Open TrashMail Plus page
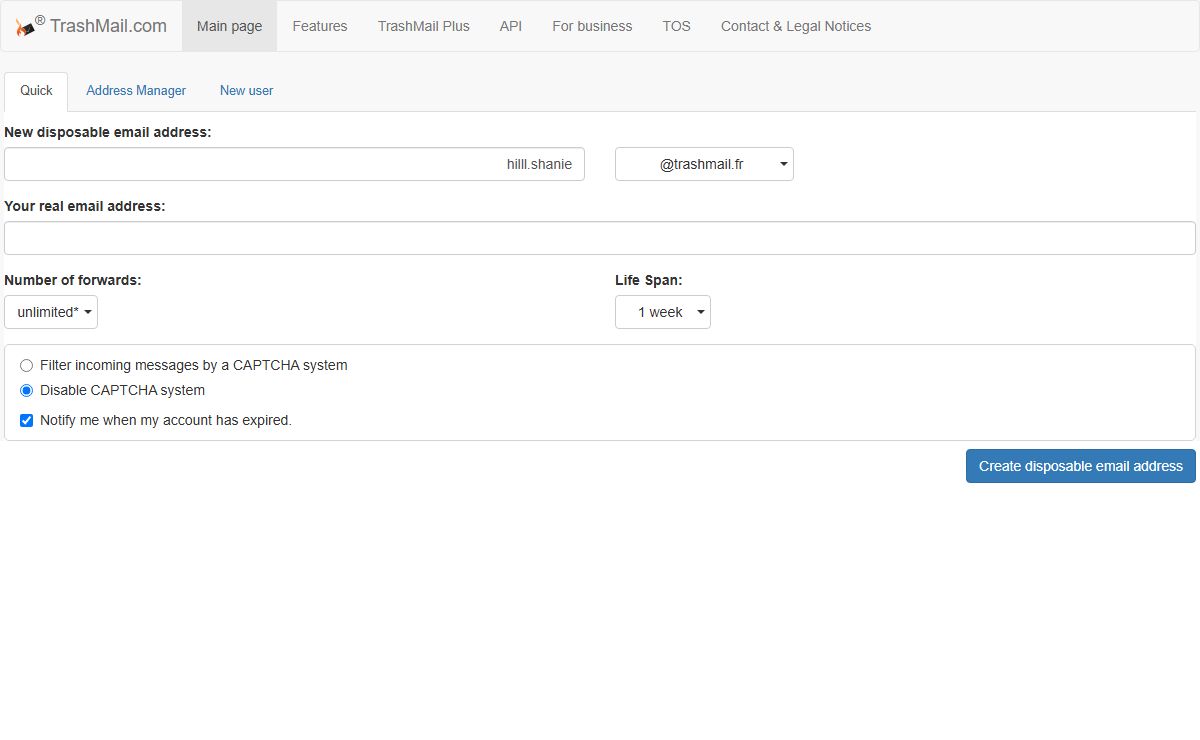Image resolution: width=1200 pixels, height=740 pixels. (x=424, y=26)
